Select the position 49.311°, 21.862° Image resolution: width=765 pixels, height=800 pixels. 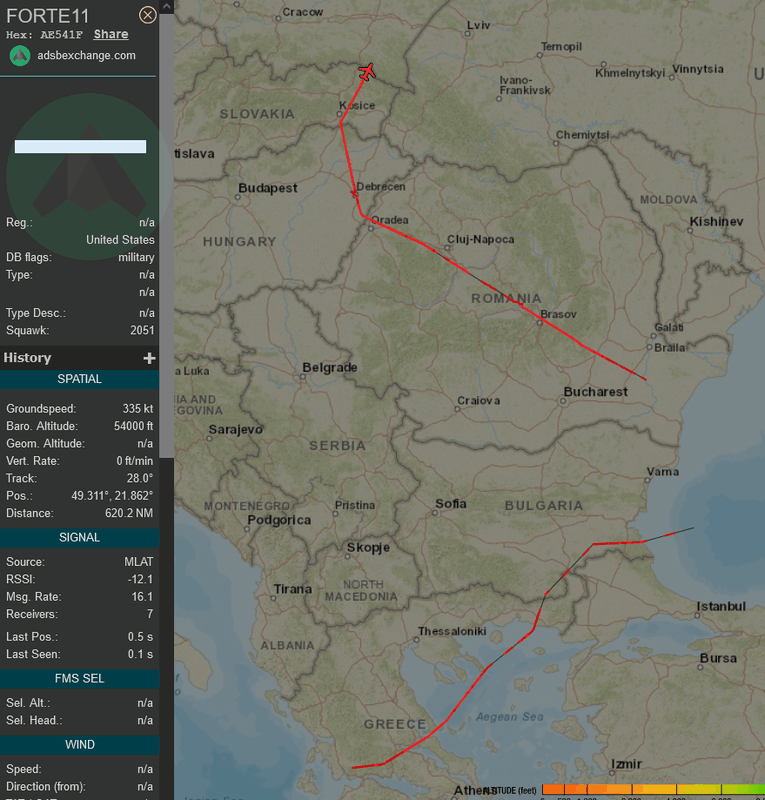(x=112, y=496)
